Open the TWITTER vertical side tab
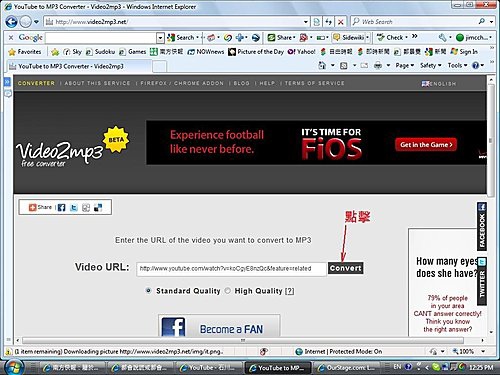The width and height of the screenshot is (500, 375). (x=482, y=281)
